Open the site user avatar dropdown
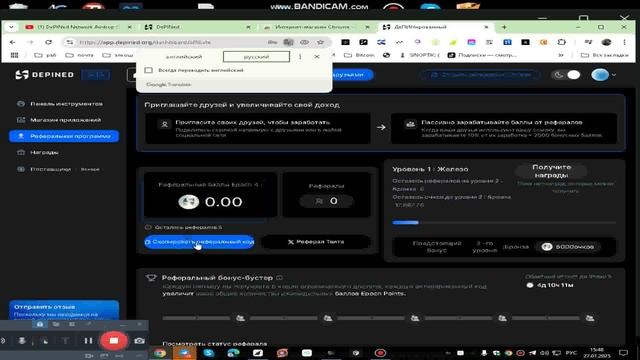Viewport: 640px width, 360px height. (604, 75)
